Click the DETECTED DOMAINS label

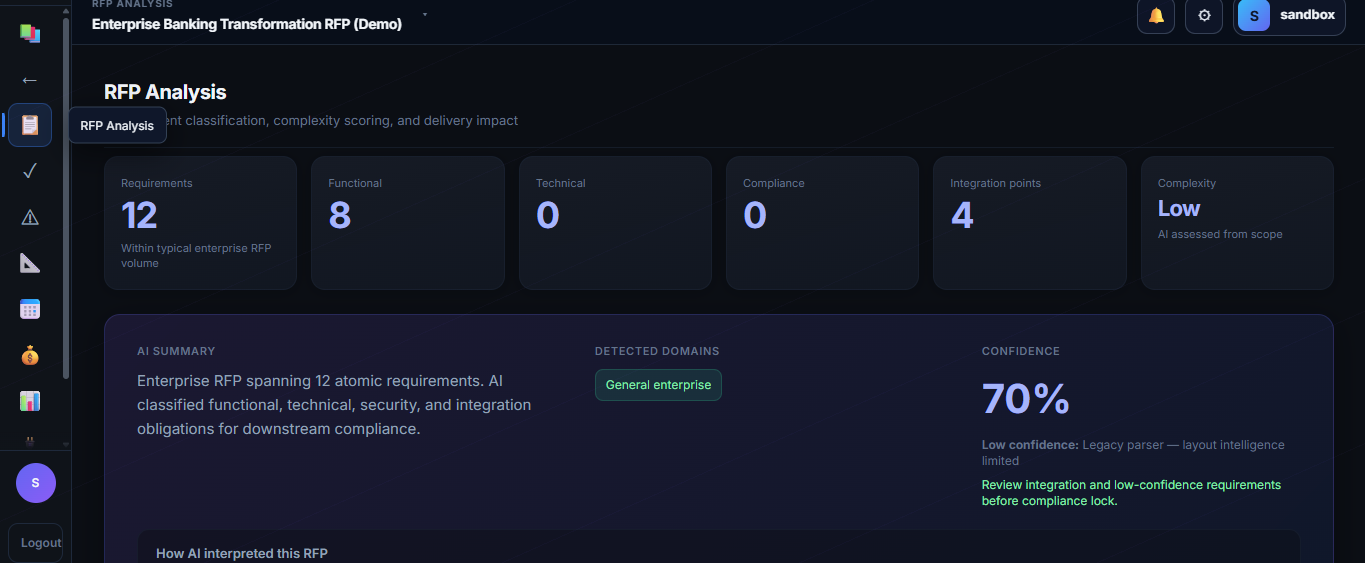(x=657, y=351)
